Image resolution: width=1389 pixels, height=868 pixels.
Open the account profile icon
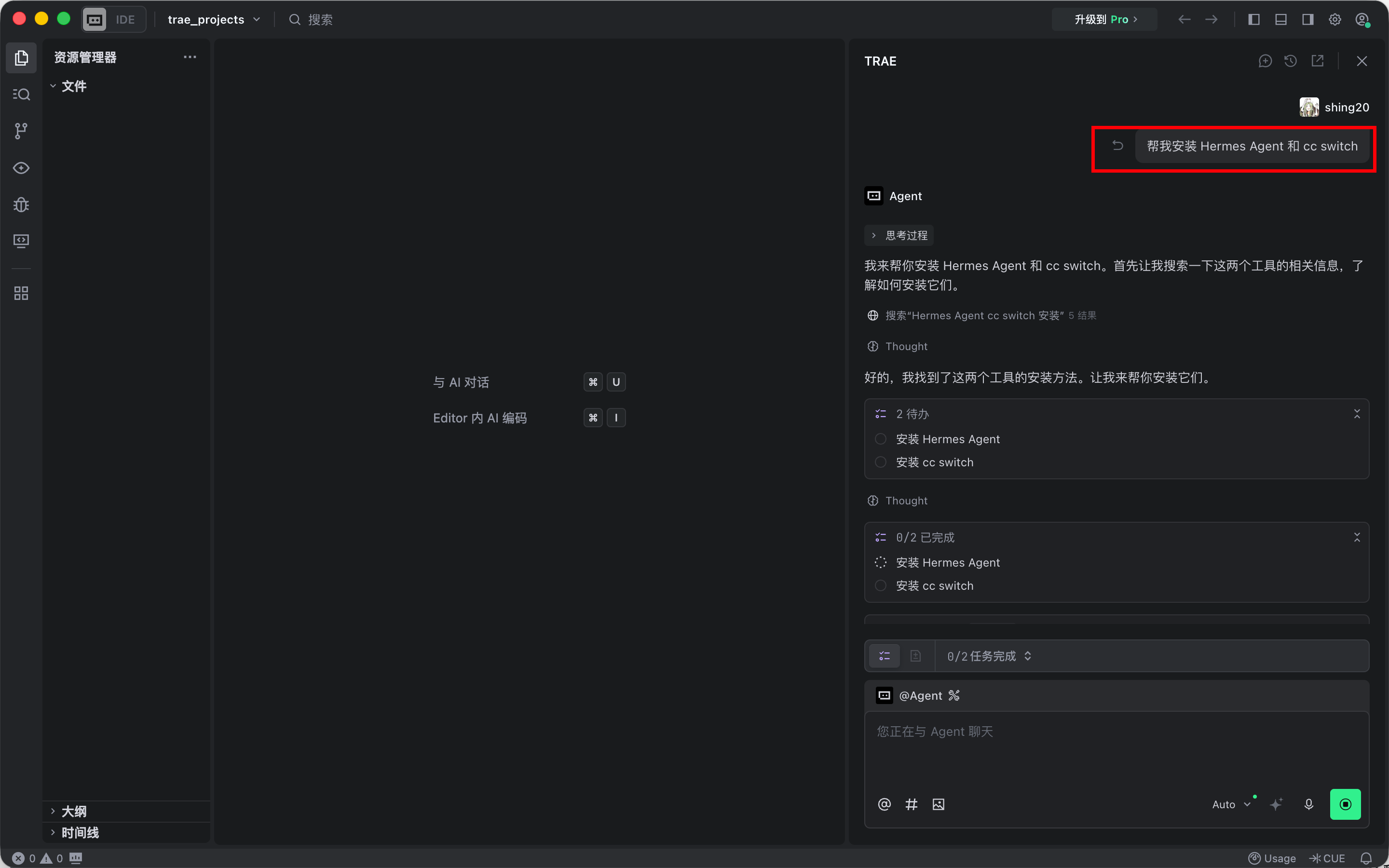1362,19
